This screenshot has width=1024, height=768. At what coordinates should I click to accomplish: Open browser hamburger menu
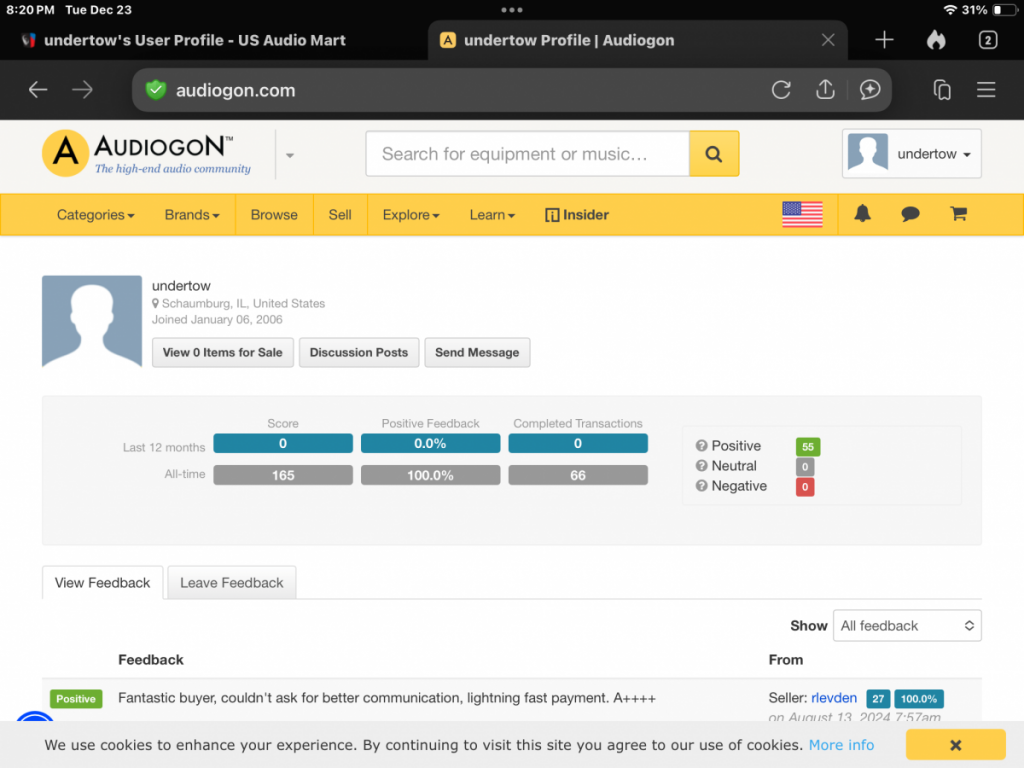(x=986, y=90)
